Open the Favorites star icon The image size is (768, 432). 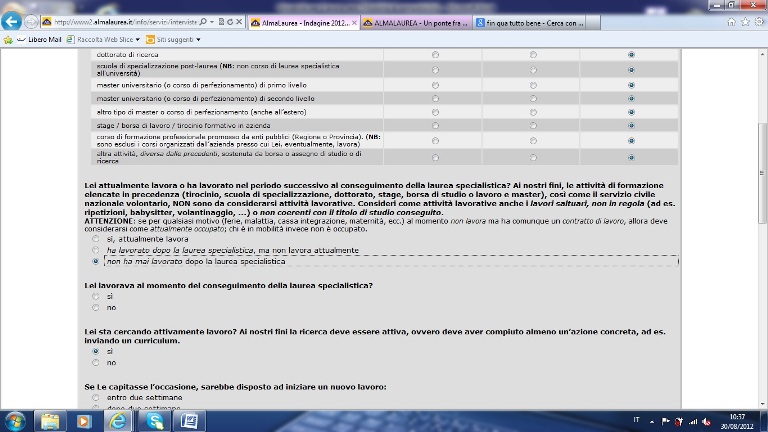[x=743, y=22]
